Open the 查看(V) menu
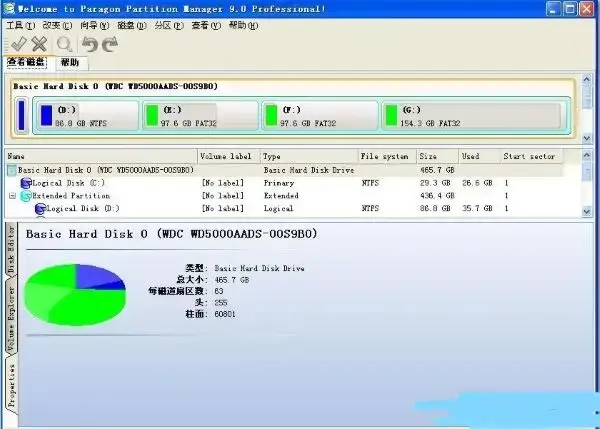This screenshot has height=429, width=600. pos(206,26)
